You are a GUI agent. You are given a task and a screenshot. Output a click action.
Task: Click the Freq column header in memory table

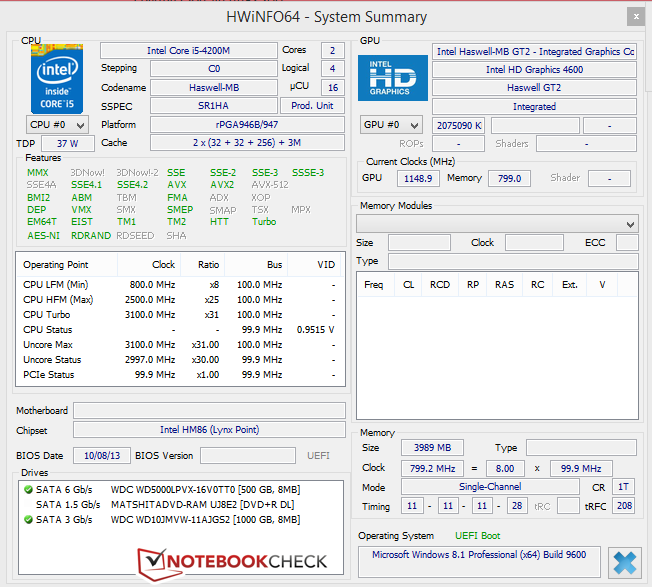[376, 285]
